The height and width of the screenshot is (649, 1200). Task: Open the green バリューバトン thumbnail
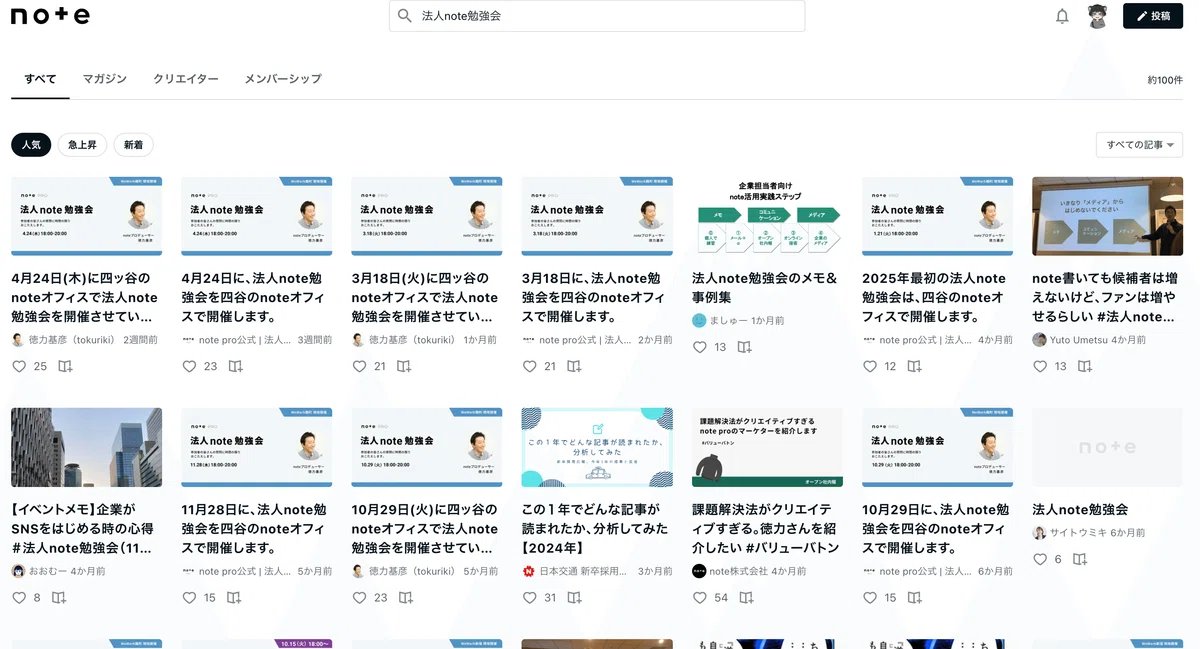pyautogui.click(x=767, y=447)
